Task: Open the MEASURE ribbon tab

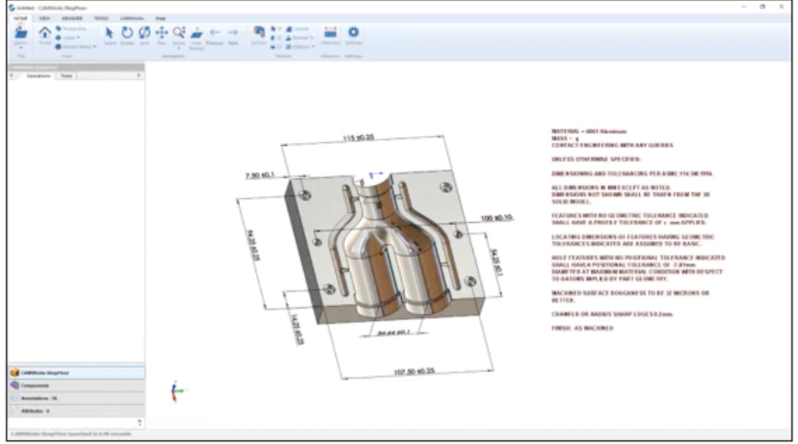Action: tap(72, 18)
